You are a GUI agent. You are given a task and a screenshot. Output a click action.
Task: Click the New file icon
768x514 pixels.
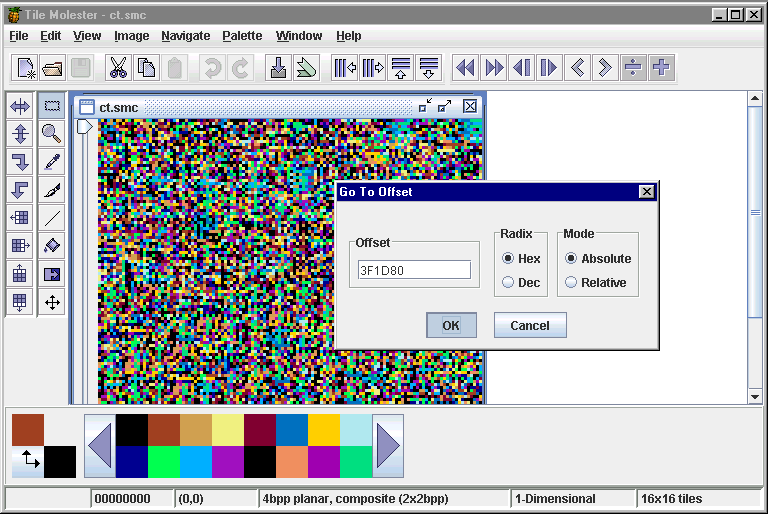tap(26, 68)
